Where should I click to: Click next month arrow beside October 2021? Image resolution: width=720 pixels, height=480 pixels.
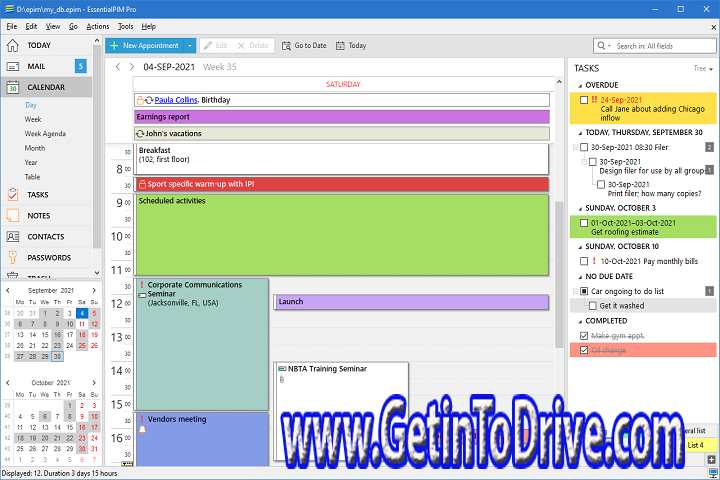94,382
